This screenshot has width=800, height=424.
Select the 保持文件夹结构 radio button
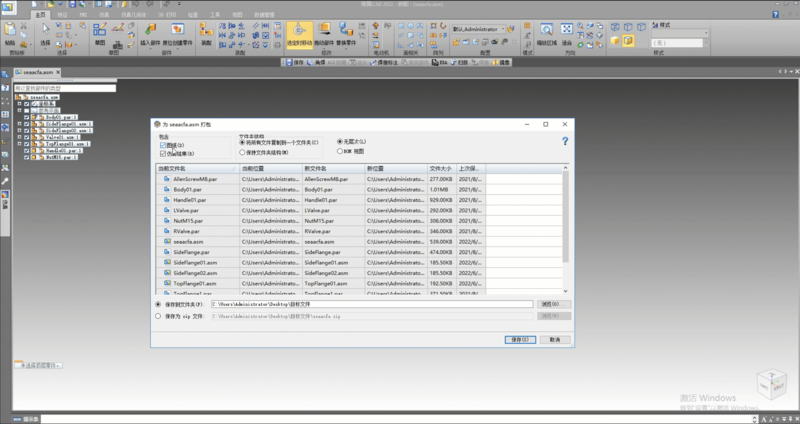[243, 152]
